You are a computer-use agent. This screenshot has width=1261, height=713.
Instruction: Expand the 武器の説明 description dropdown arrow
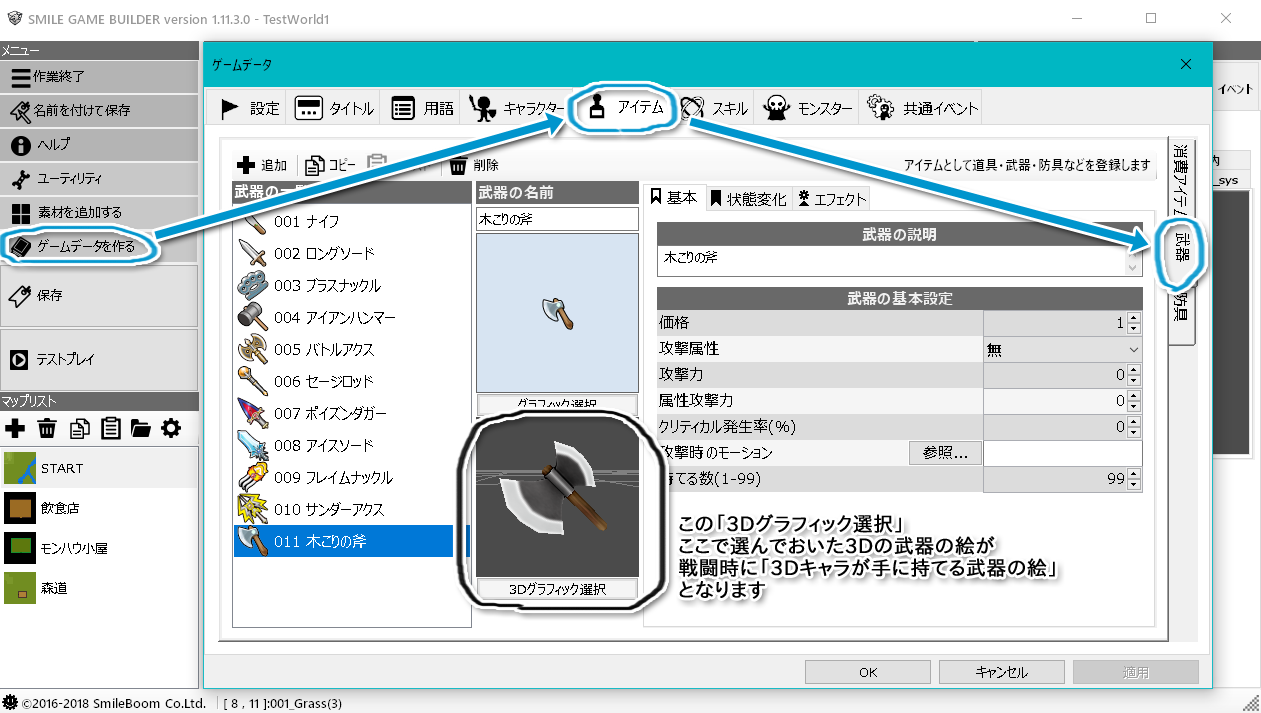[1131, 267]
